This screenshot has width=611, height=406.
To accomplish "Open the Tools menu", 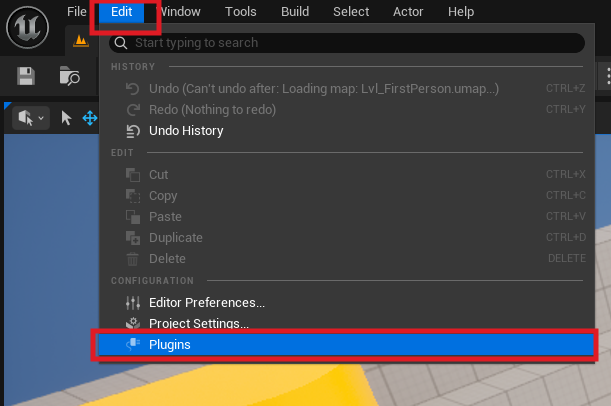I will click(x=240, y=12).
